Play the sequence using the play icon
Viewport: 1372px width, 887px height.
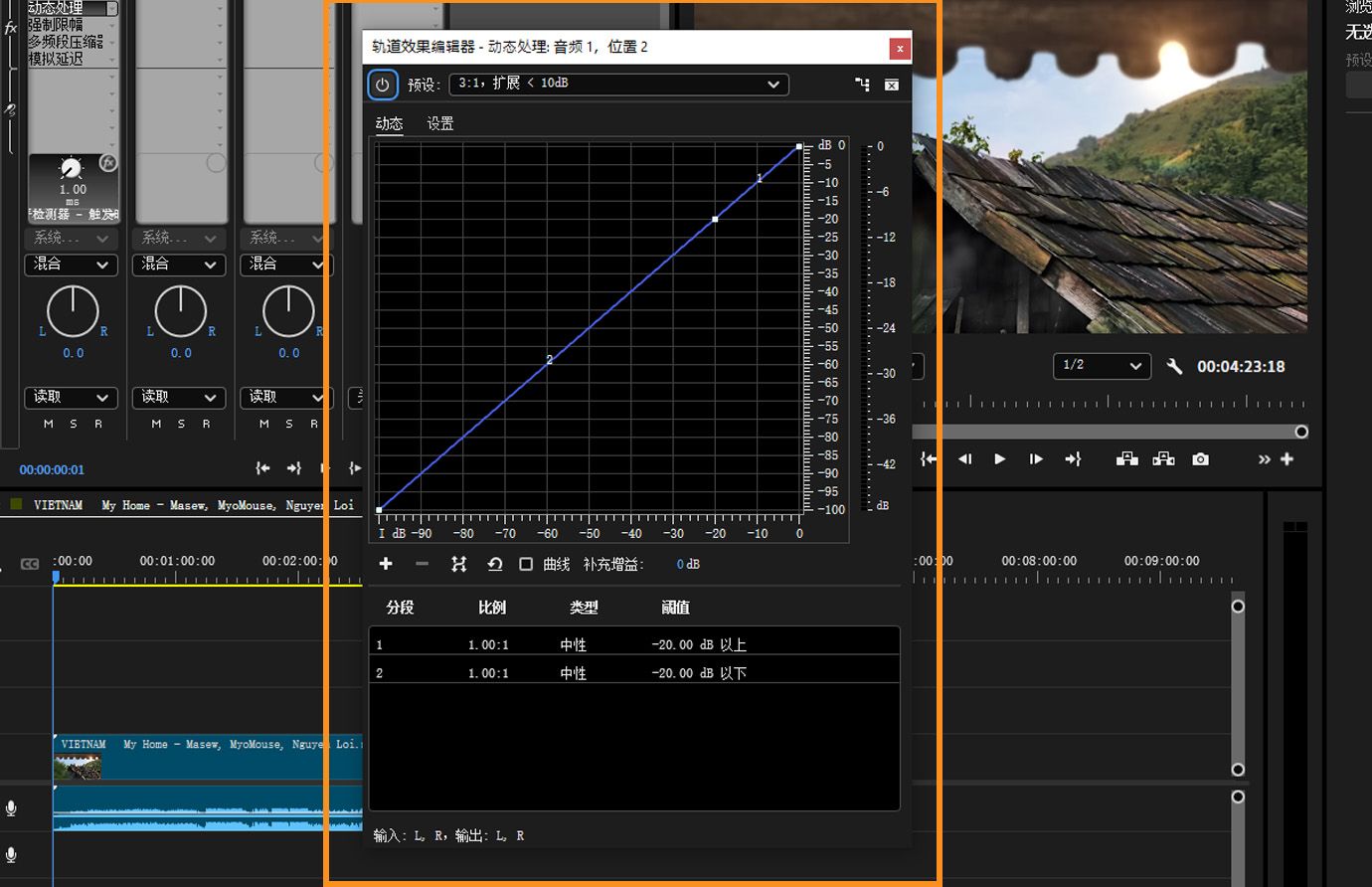tap(999, 458)
